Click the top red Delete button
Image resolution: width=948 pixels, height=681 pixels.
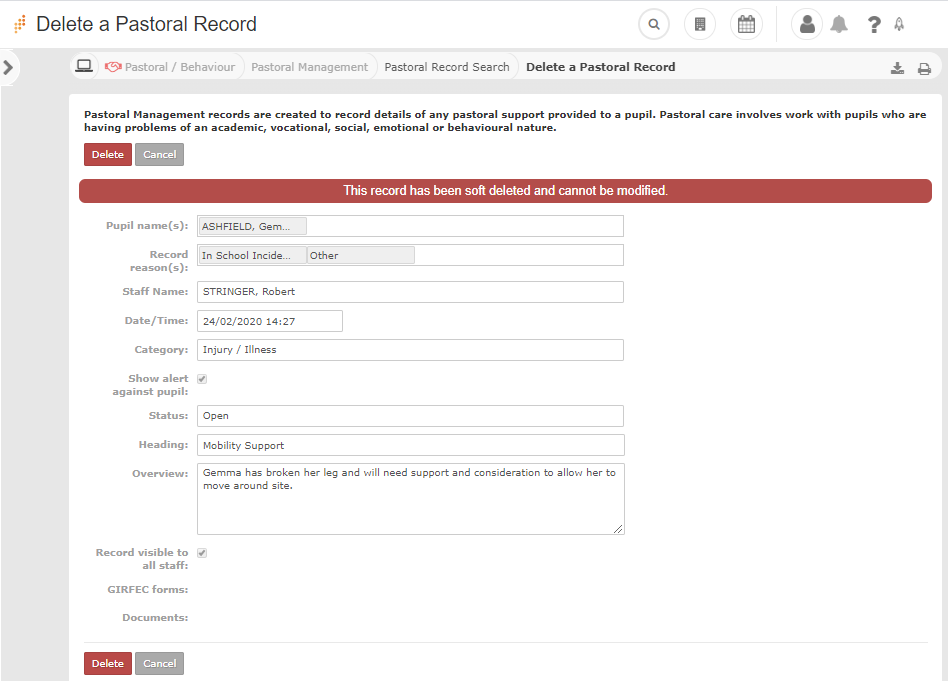coord(108,155)
